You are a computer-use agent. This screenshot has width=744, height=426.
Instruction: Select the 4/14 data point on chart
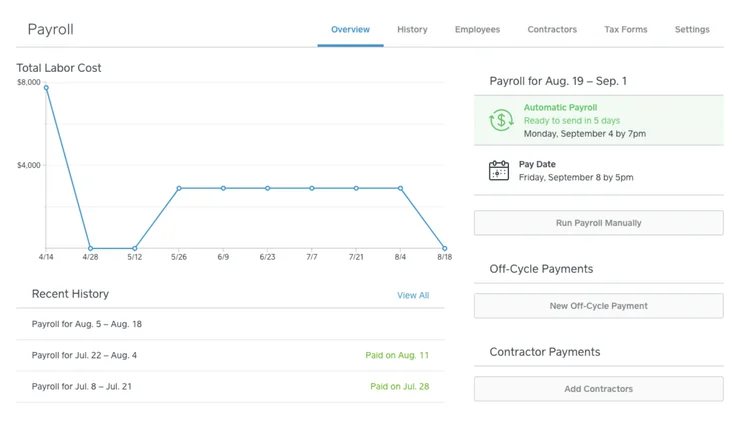[46, 88]
